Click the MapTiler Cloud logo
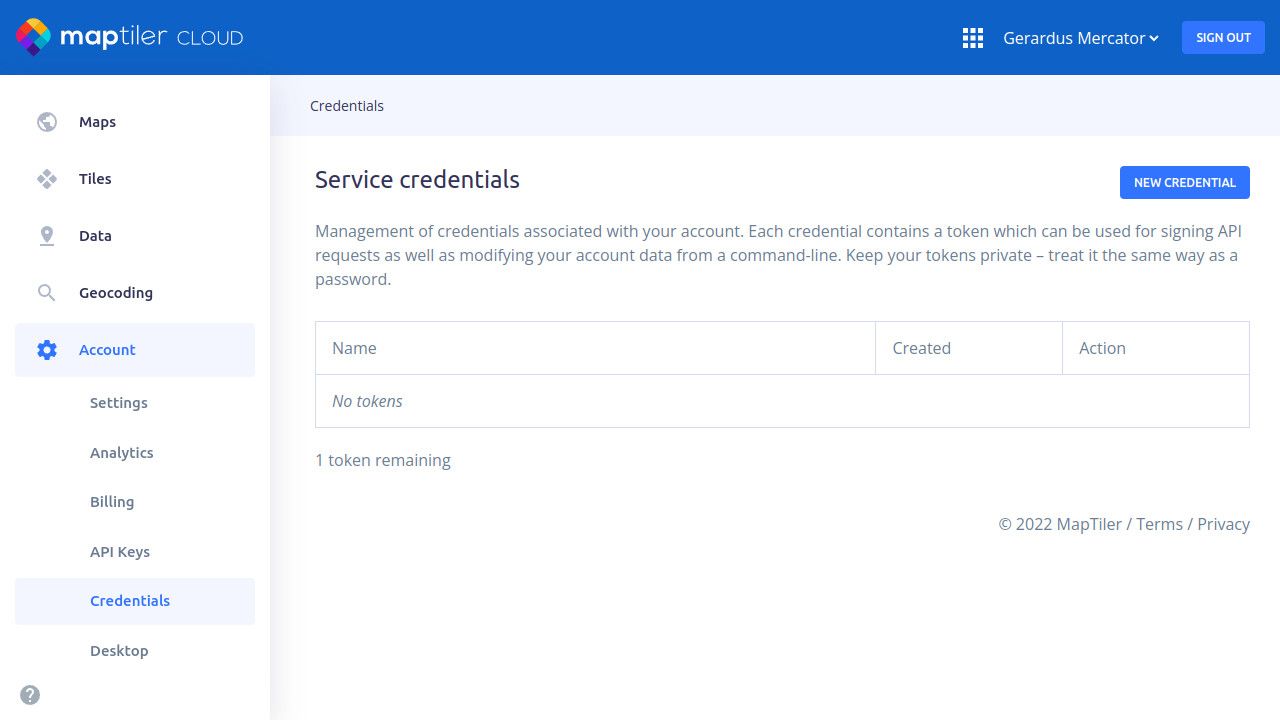This screenshot has width=1280, height=720. point(130,38)
